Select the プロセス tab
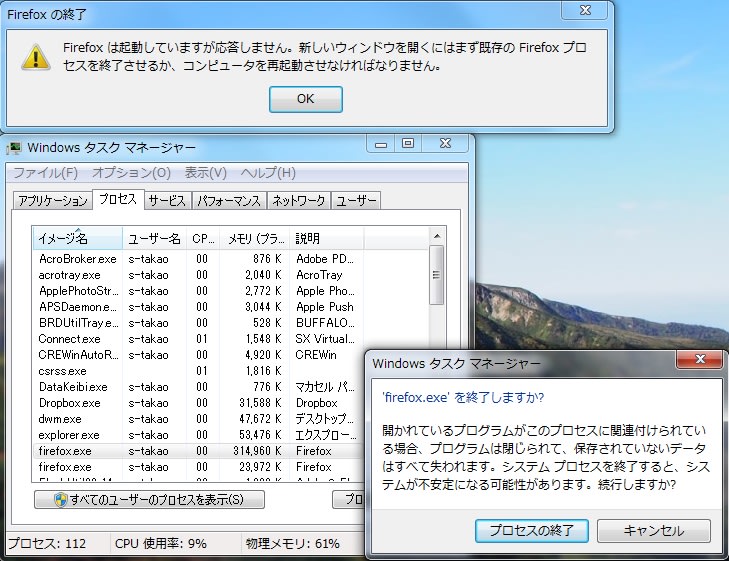 point(118,199)
